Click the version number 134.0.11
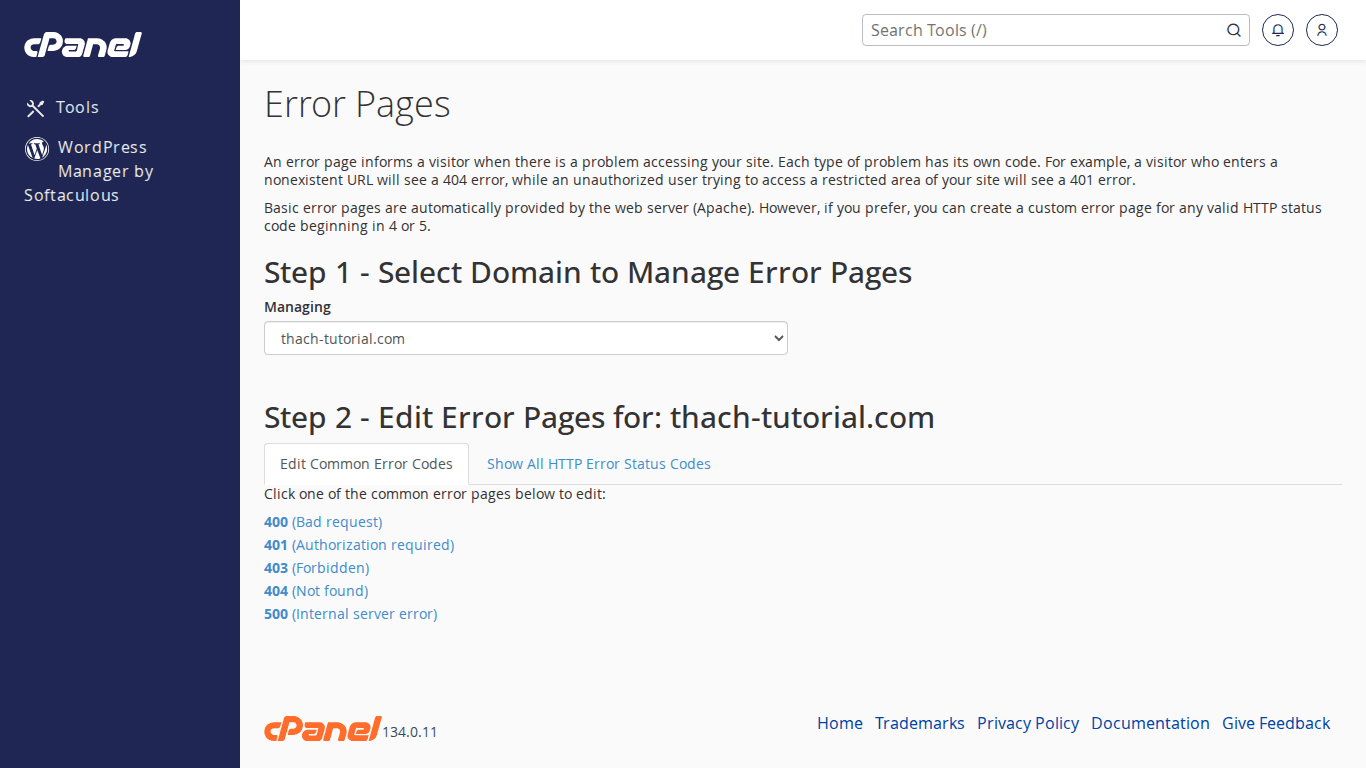The image size is (1366, 768). click(410, 732)
